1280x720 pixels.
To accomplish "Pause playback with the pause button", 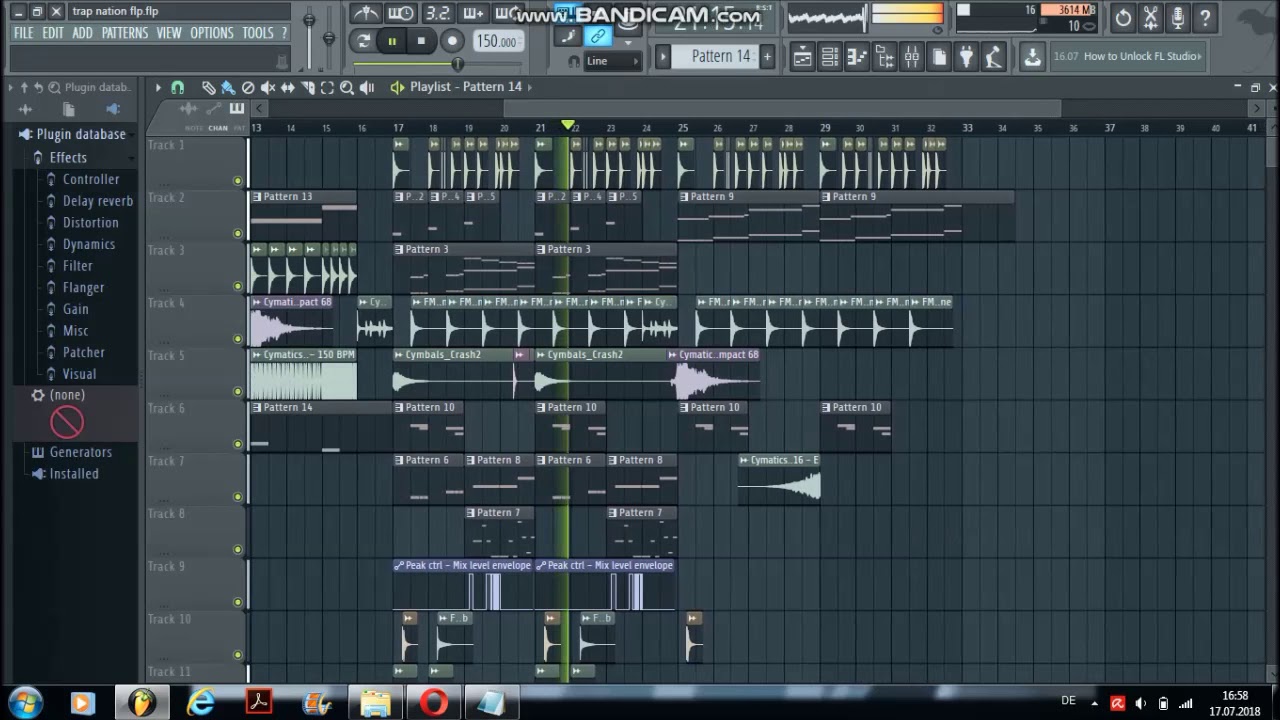I will 392,41.
